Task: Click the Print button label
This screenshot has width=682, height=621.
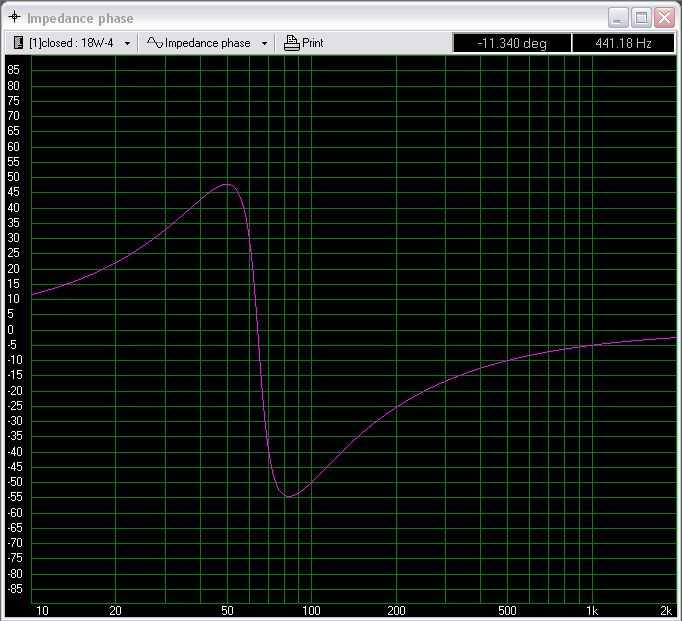Action: tap(313, 43)
